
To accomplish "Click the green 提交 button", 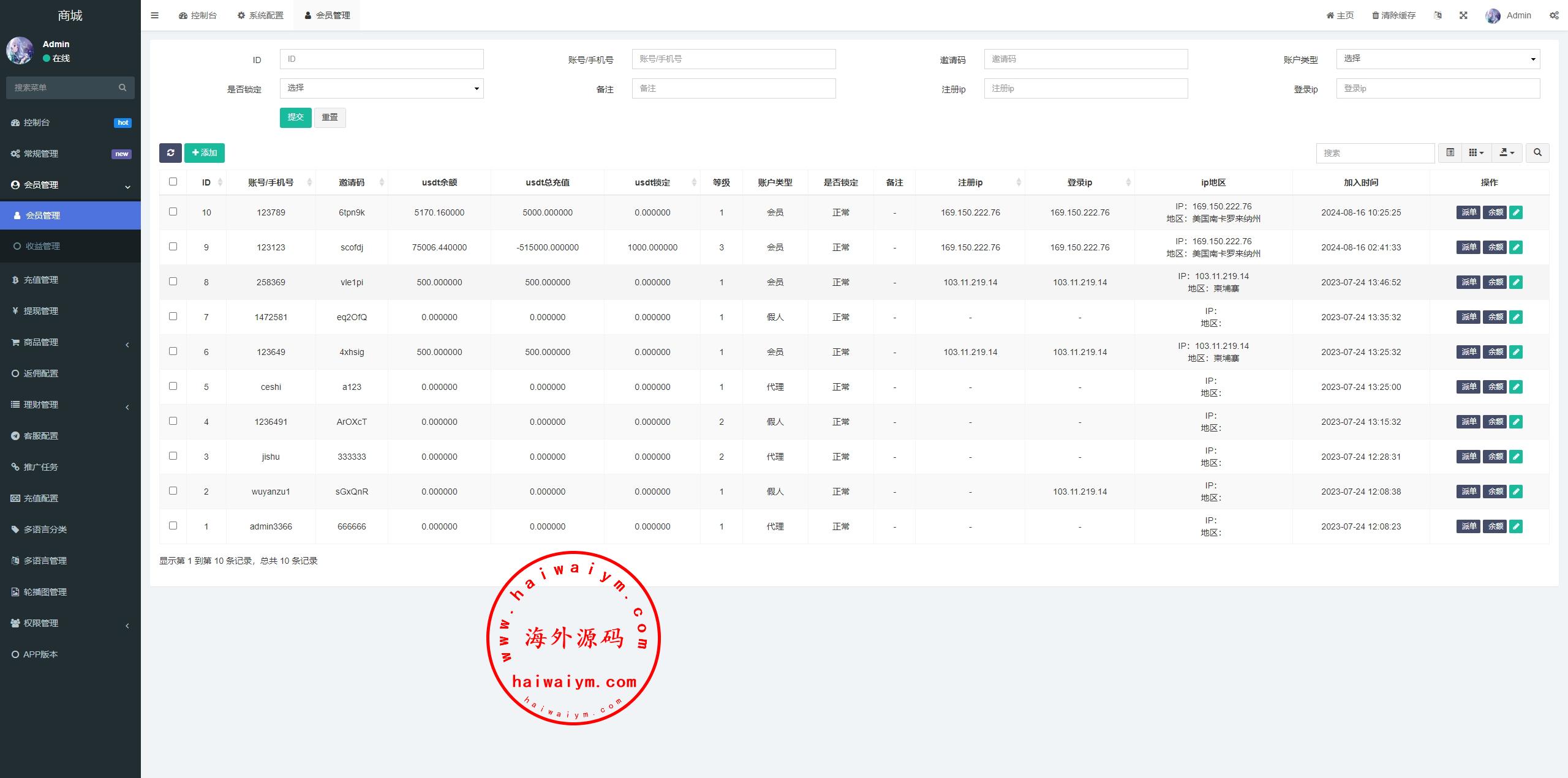I will coord(295,118).
